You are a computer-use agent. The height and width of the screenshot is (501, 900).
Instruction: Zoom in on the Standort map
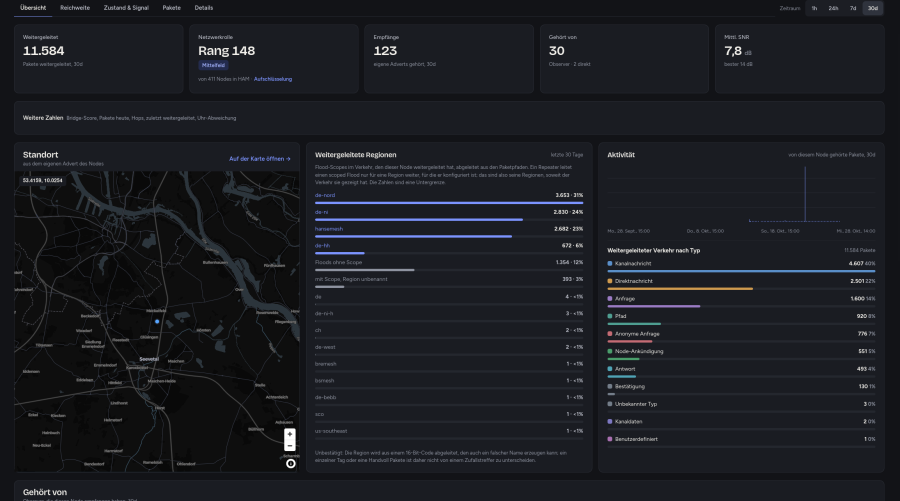point(290,434)
